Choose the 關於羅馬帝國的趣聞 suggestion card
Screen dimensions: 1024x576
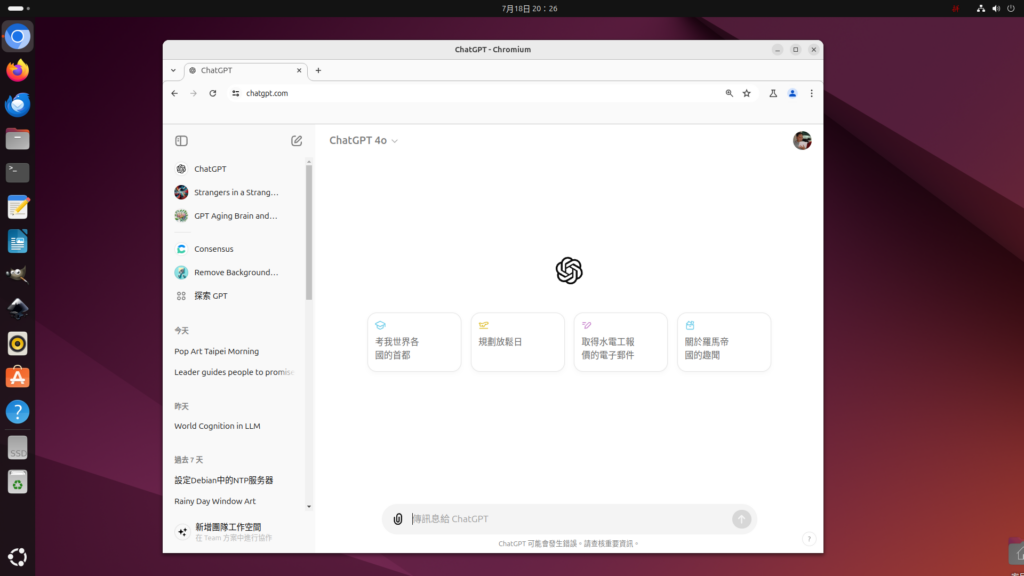pyautogui.click(x=724, y=342)
